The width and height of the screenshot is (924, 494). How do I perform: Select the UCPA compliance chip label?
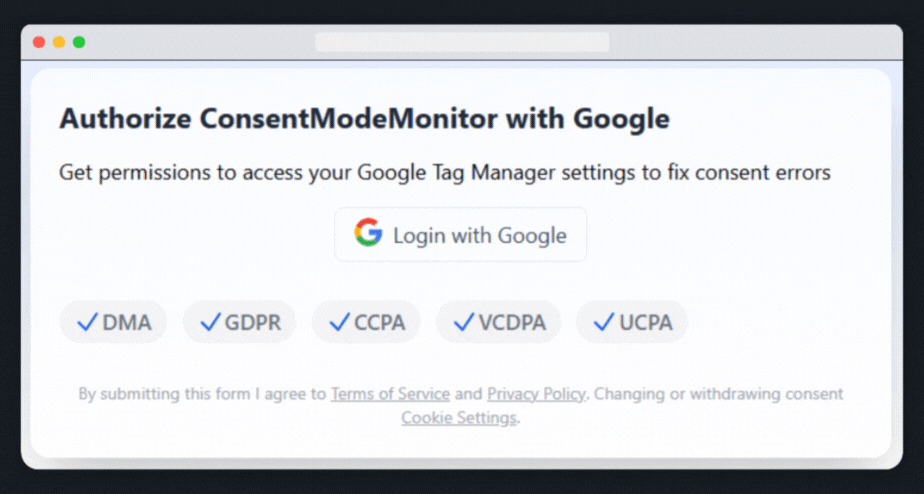pyautogui.click(x=645, y=323)
